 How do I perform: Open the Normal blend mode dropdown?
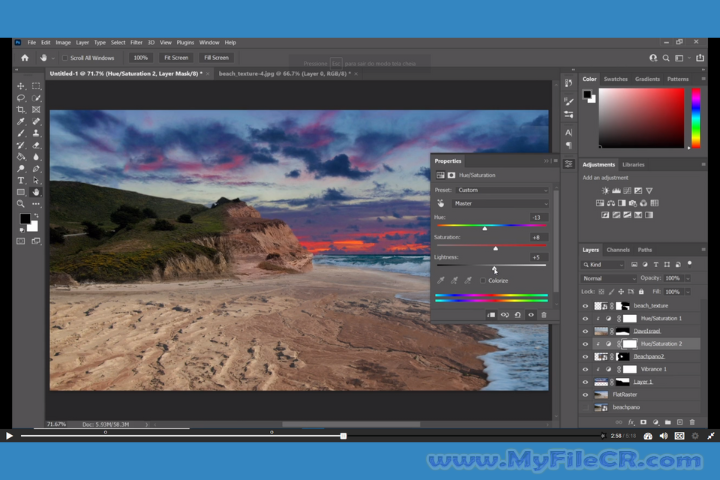pyautogui.click(x=609, y=278)
